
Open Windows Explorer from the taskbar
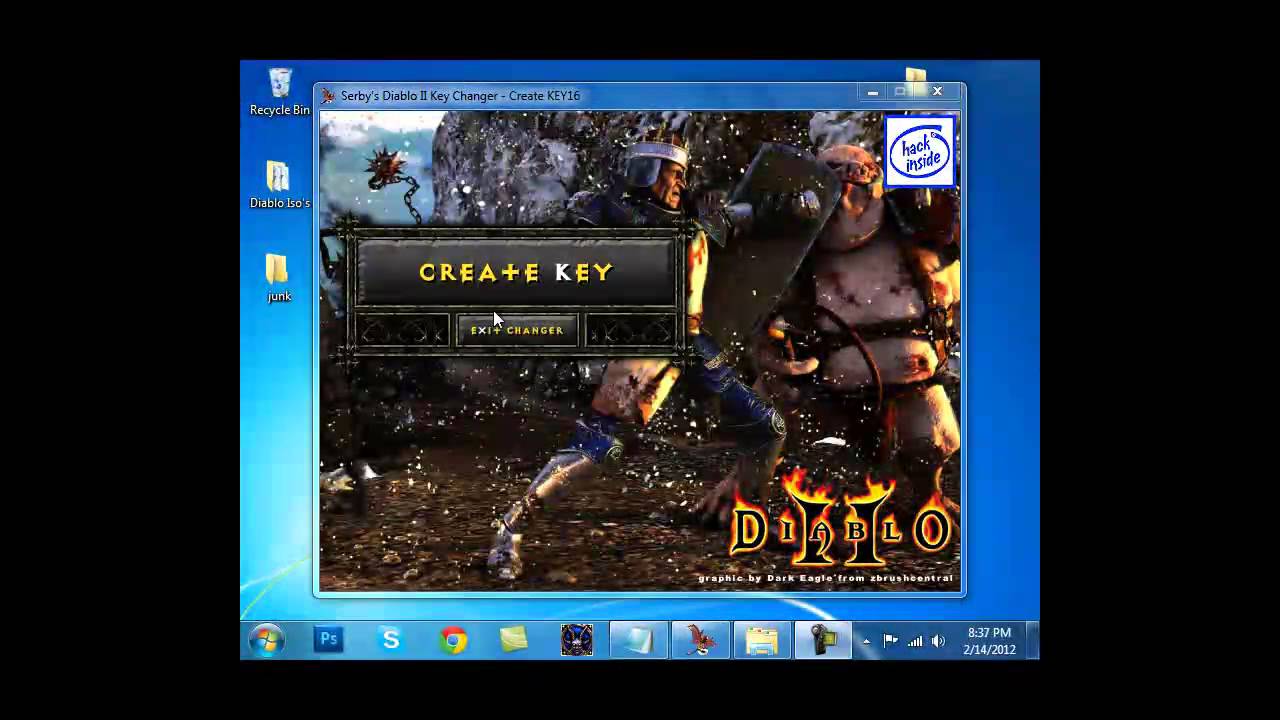[762, 640]
